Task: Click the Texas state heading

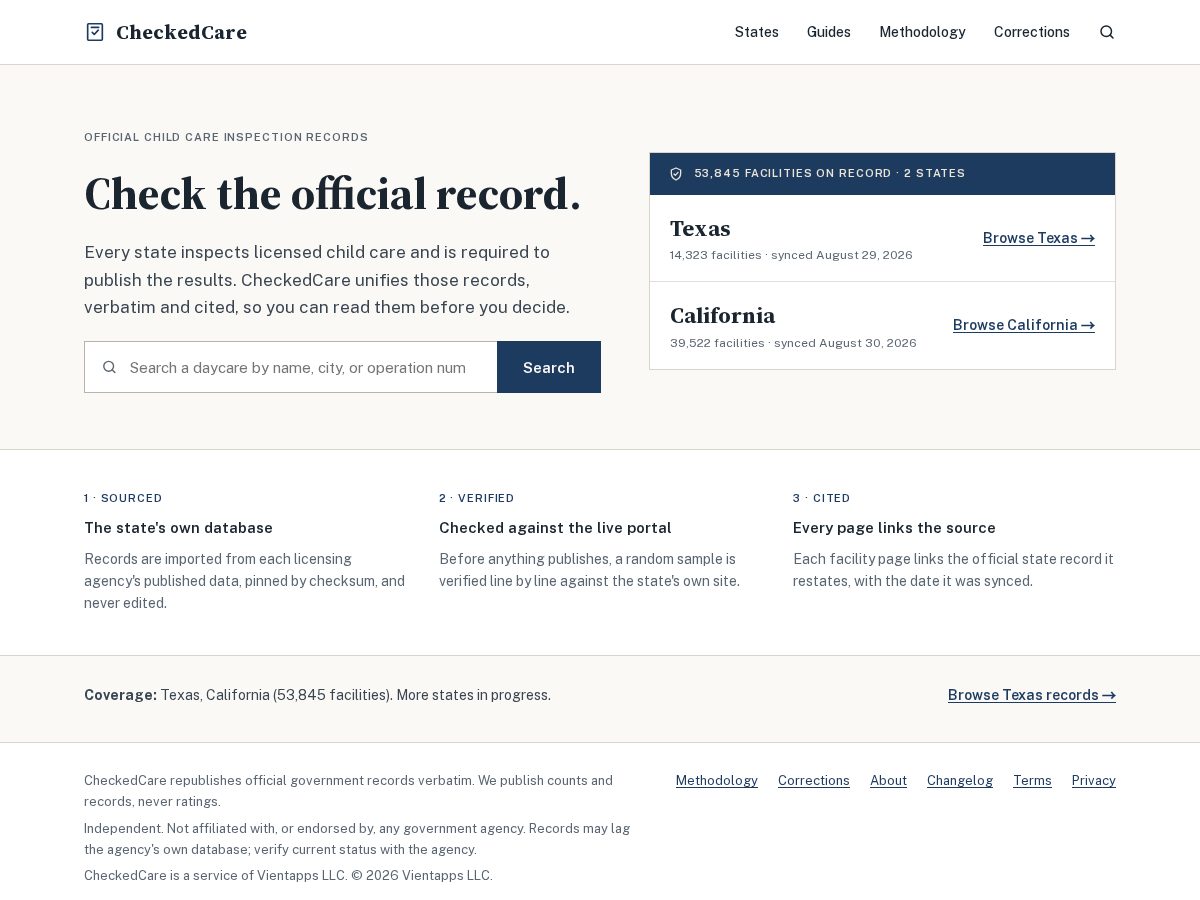Action: click(700, 228)
